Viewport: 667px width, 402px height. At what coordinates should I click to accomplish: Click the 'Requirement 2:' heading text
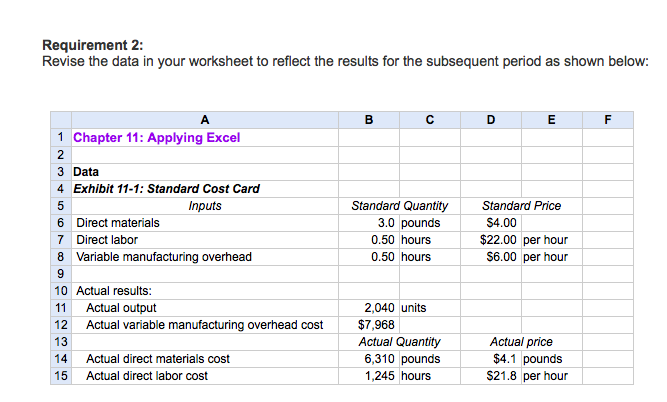(93, 45)
